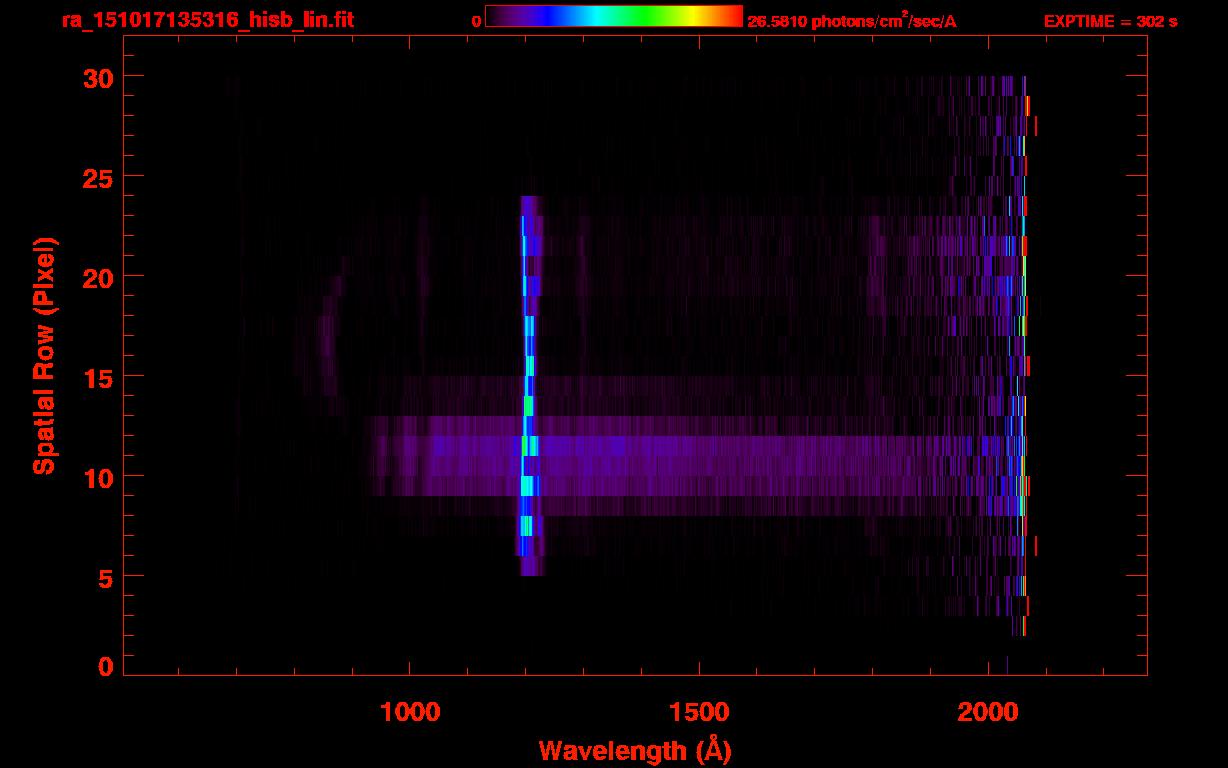
Task: Click the Spatial Row (Pixel) axis title
Action: pyautogui.click(x=44, y=355)
